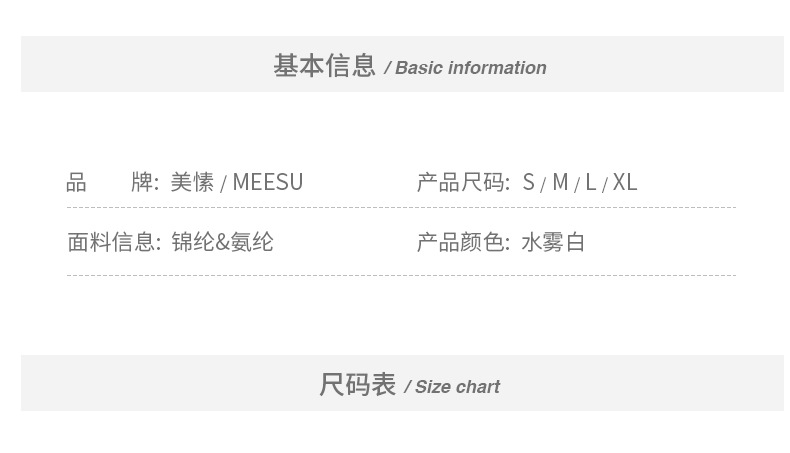Choose size S
790x453 pixels.
(528, 182)
